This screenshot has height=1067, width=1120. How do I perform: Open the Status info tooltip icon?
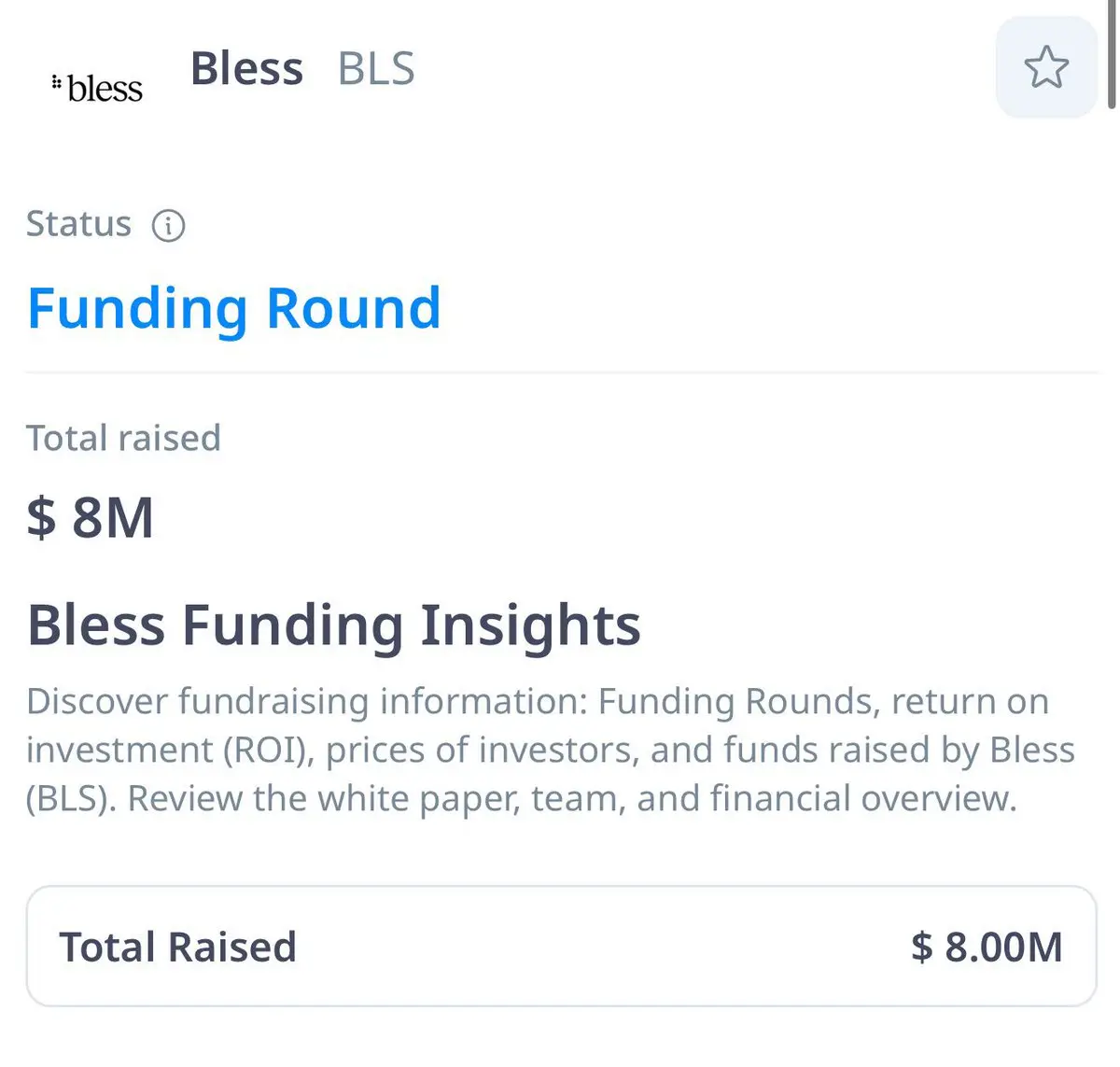168,225
